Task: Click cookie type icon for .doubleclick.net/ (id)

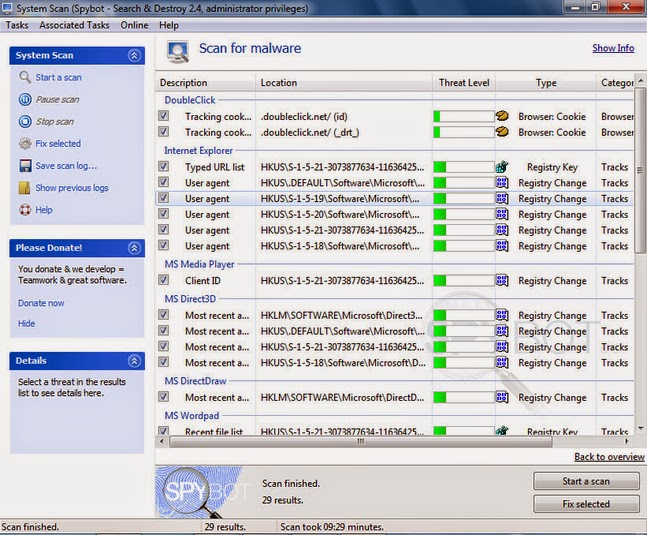Action: click(x=502, y=116)
